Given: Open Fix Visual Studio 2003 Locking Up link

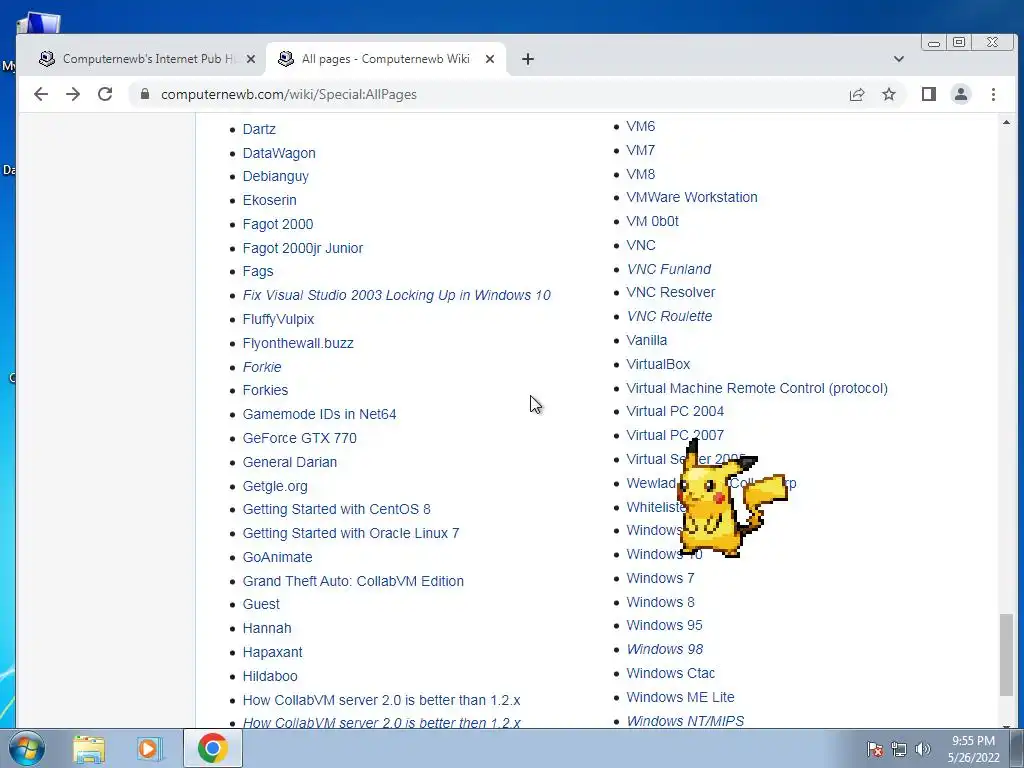Looking at the screenshot, I should [x=396, y=295].
